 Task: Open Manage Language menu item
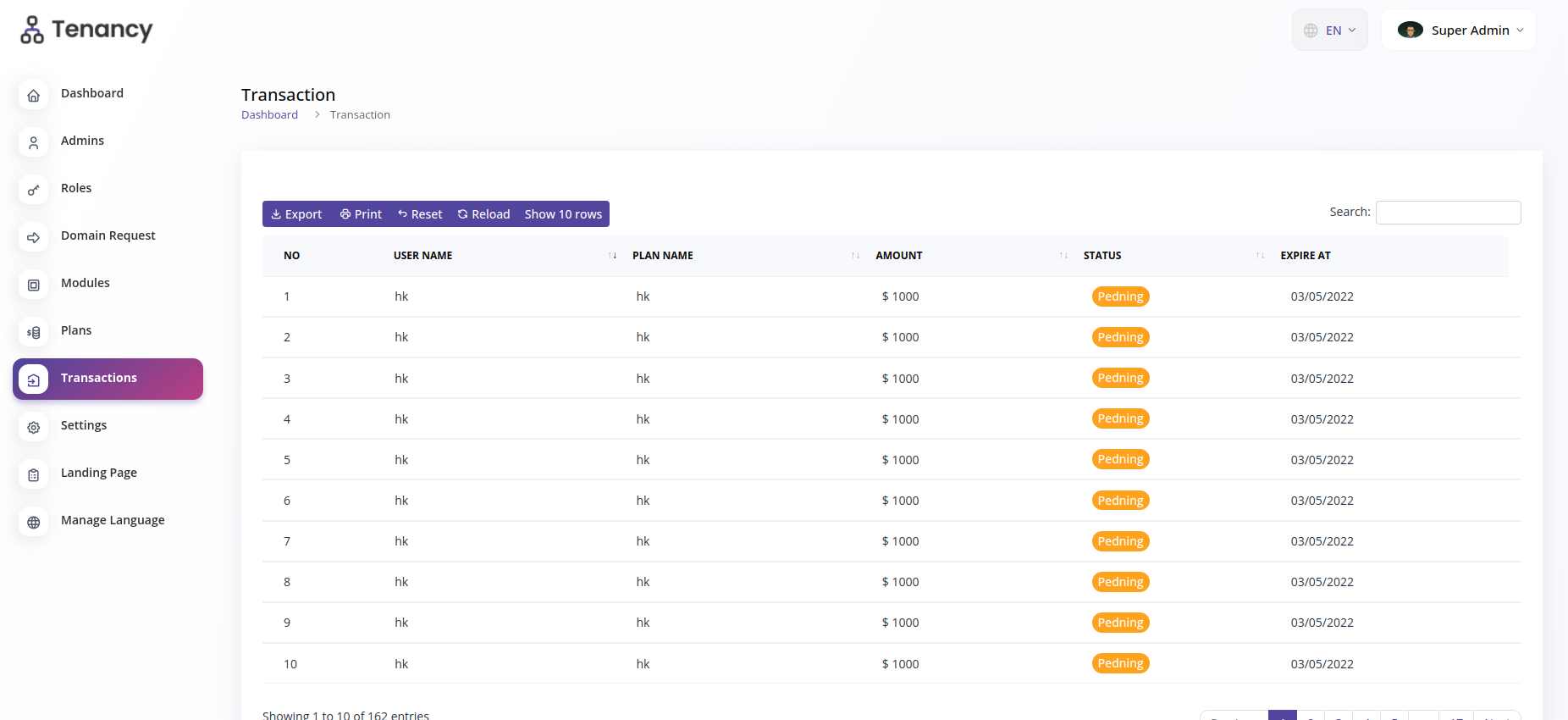[113, 520]
